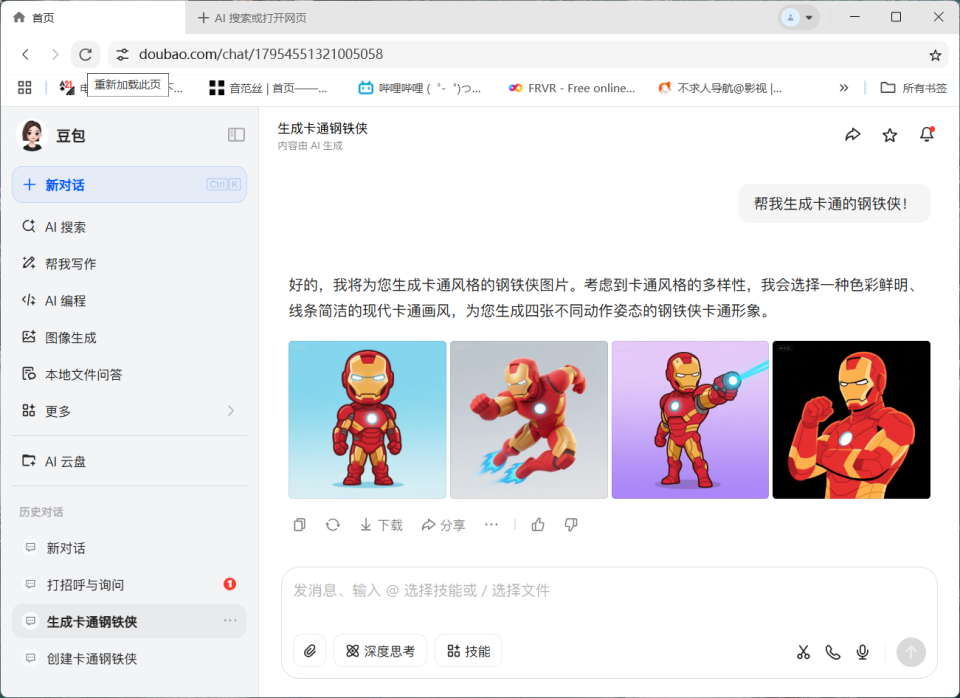Open the 创建卡通钢铁侠 history conversation

[x=129, y=658]
